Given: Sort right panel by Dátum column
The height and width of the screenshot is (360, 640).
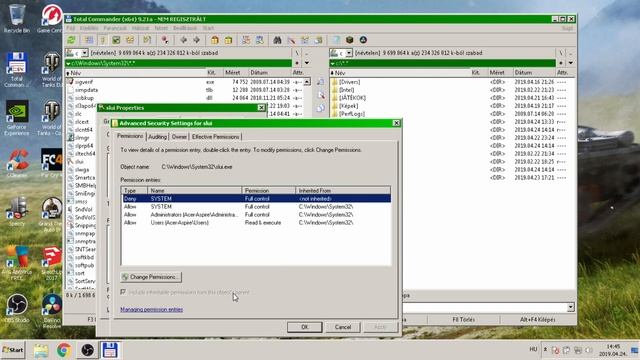Looking at the screenshot, I should 533,73.
